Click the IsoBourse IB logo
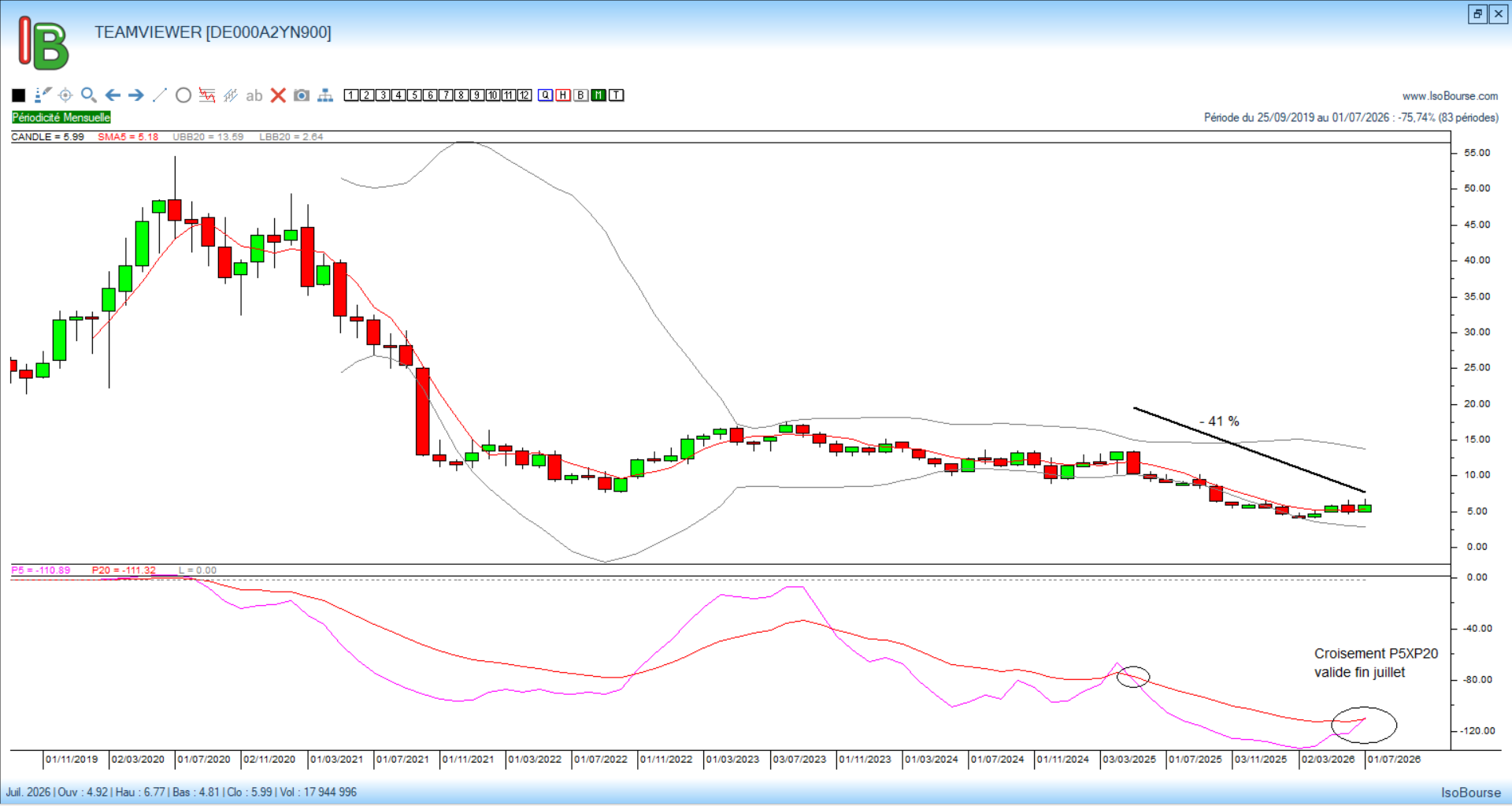Screen dimensions: 1512x806 pos(43,43)
